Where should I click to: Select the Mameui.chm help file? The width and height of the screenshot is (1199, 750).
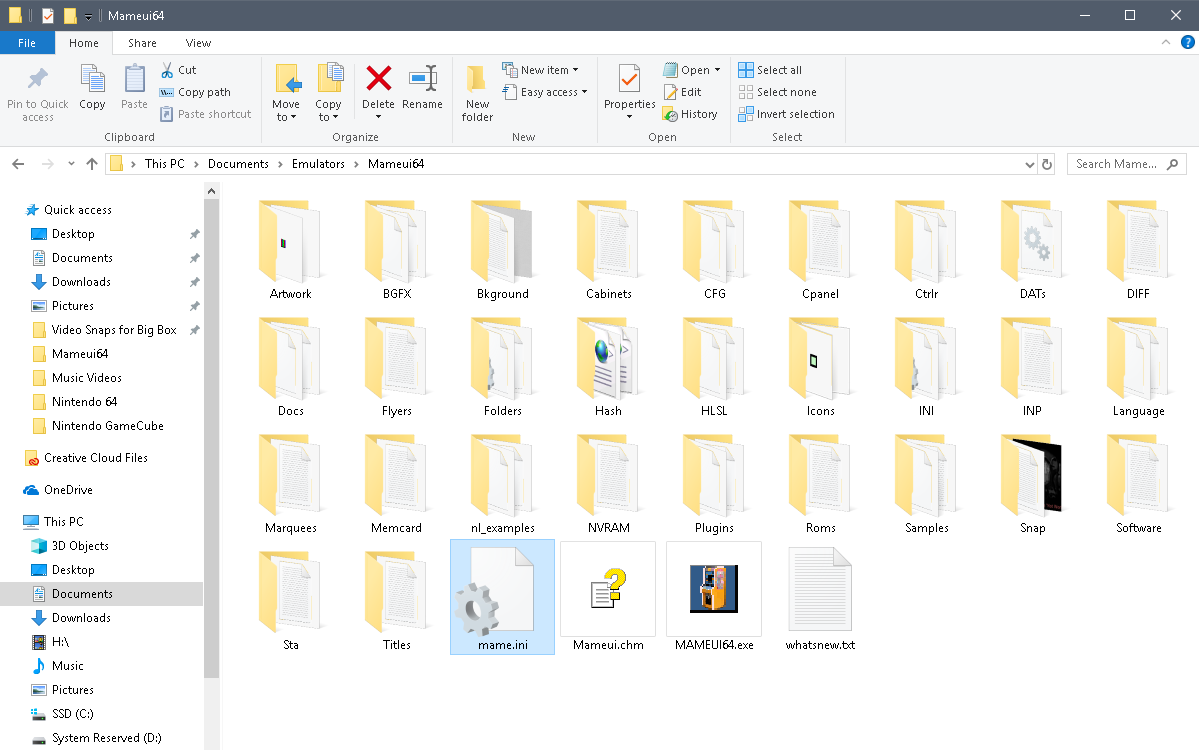608,589
